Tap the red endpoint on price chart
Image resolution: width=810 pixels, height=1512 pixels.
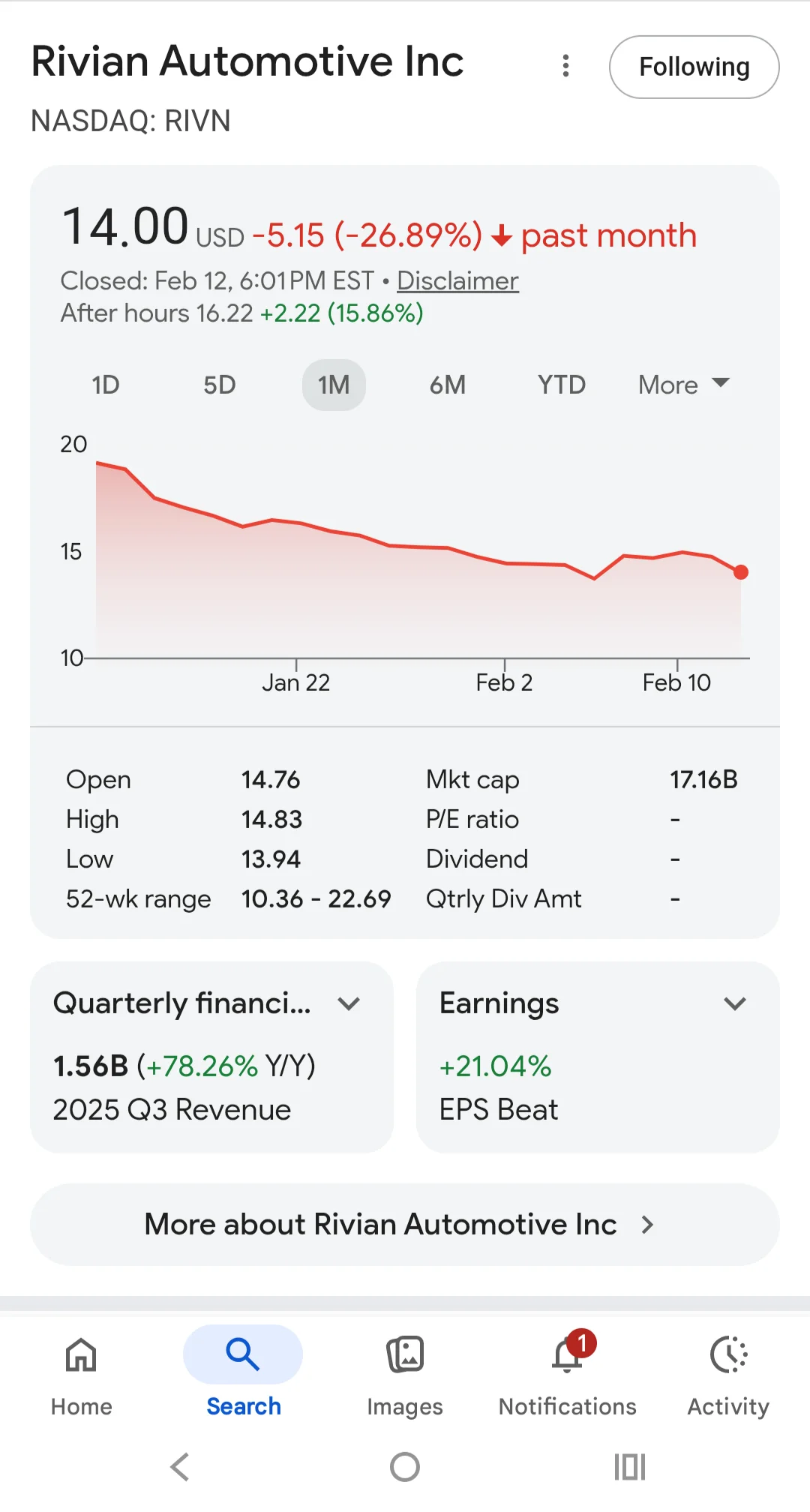click(x=741, y=572)
